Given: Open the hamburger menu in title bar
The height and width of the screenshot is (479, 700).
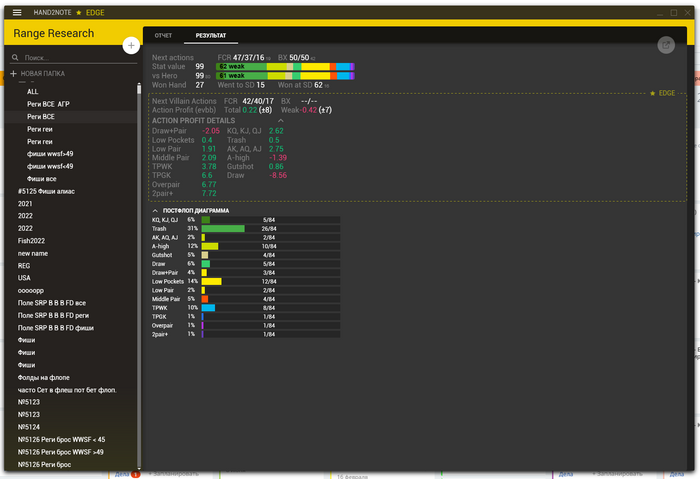Looking at the screenshot, I should [x=17, y=12].
